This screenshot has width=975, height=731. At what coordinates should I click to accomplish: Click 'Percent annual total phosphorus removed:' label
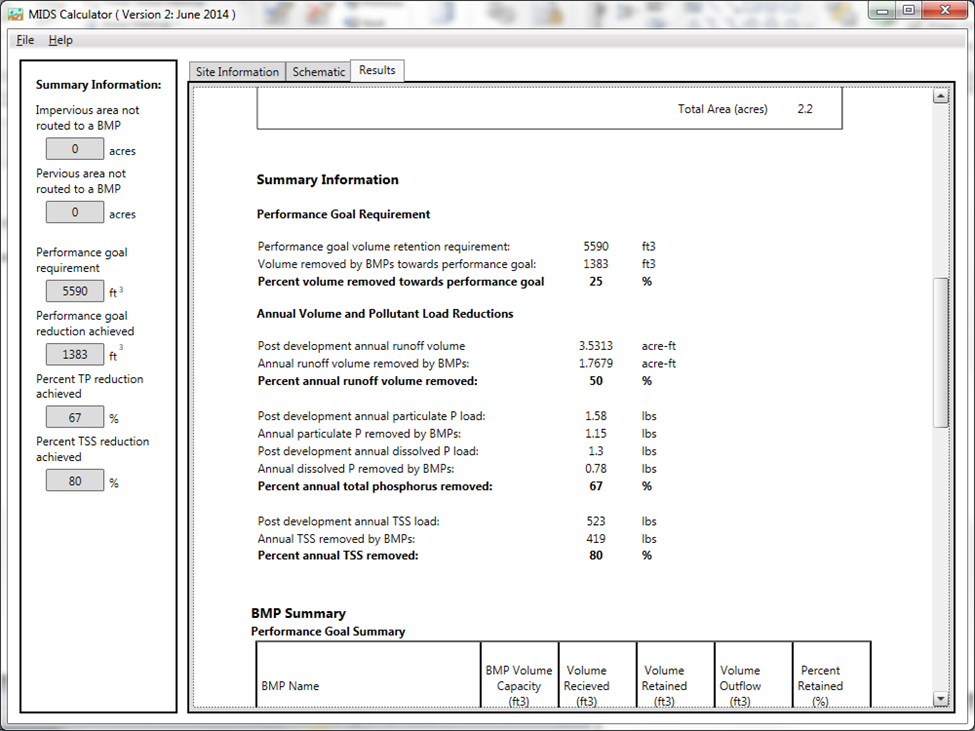pyautogui.click(x=375, y=486)
